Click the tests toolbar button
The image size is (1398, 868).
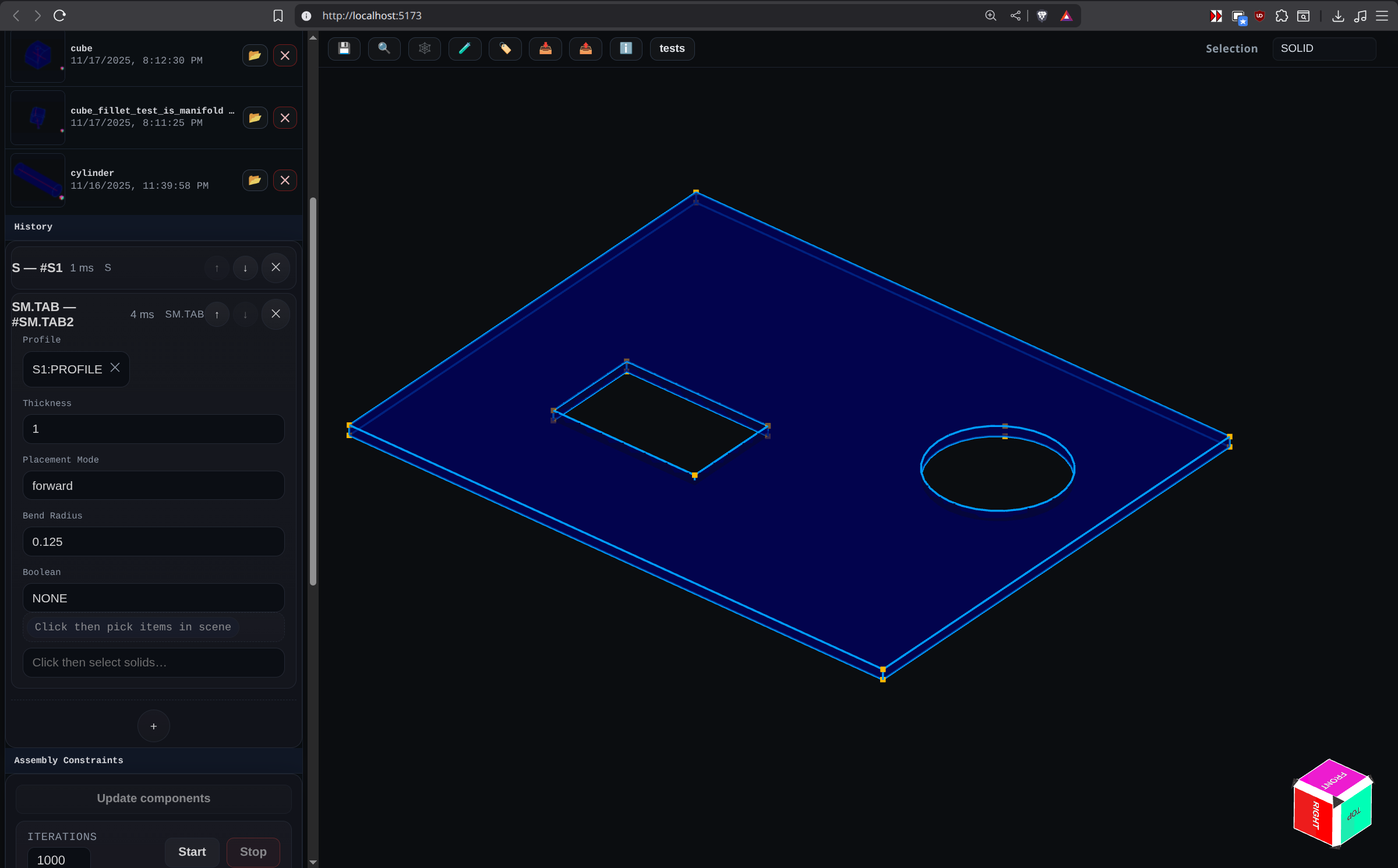672,48
